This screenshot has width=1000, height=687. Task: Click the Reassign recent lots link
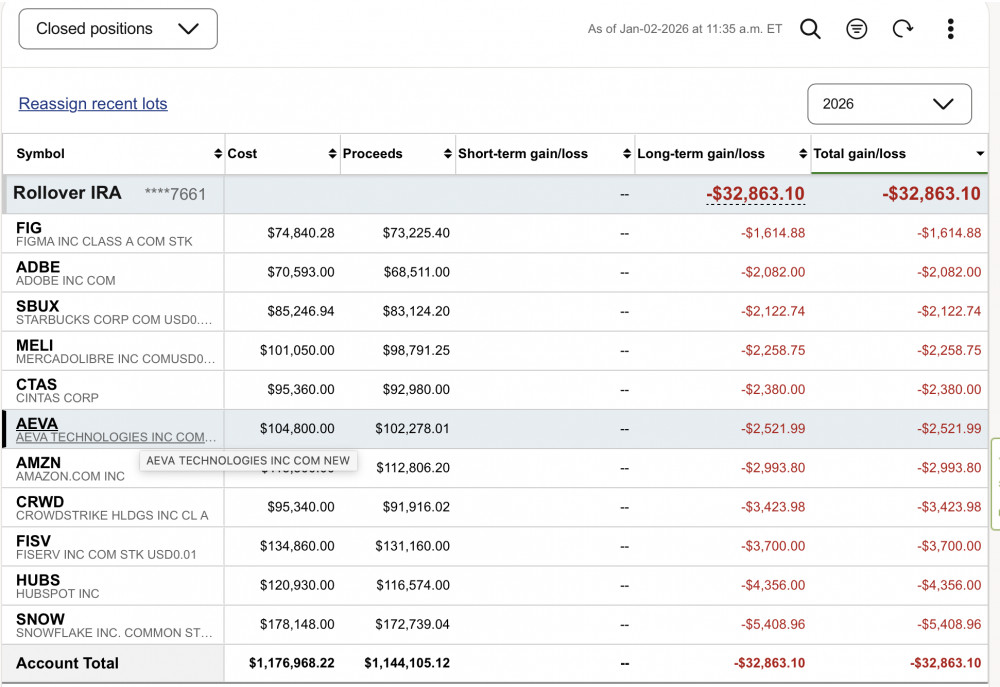click(93, 104)
